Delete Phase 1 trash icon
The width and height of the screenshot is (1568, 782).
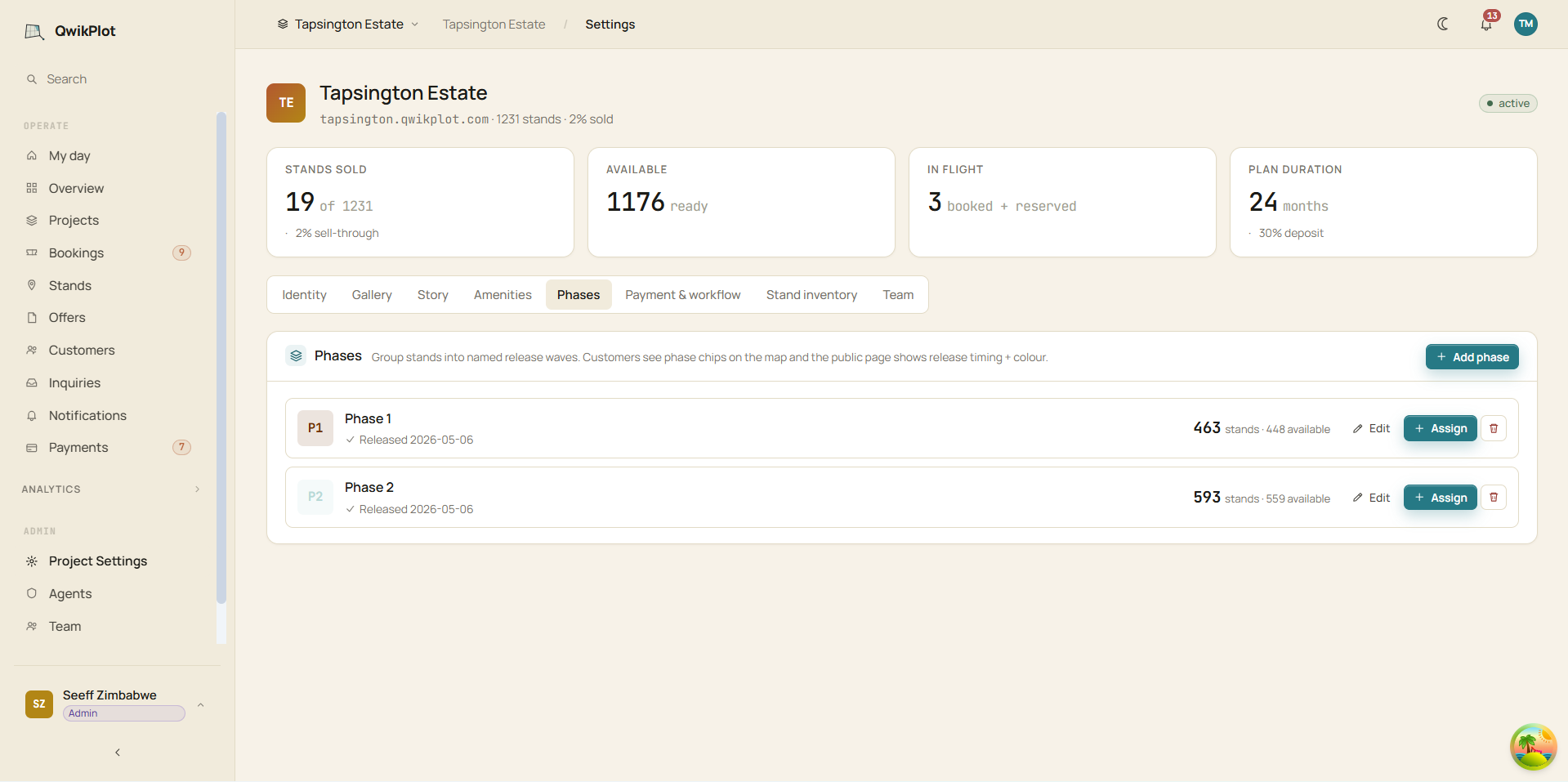(1494, 428)
